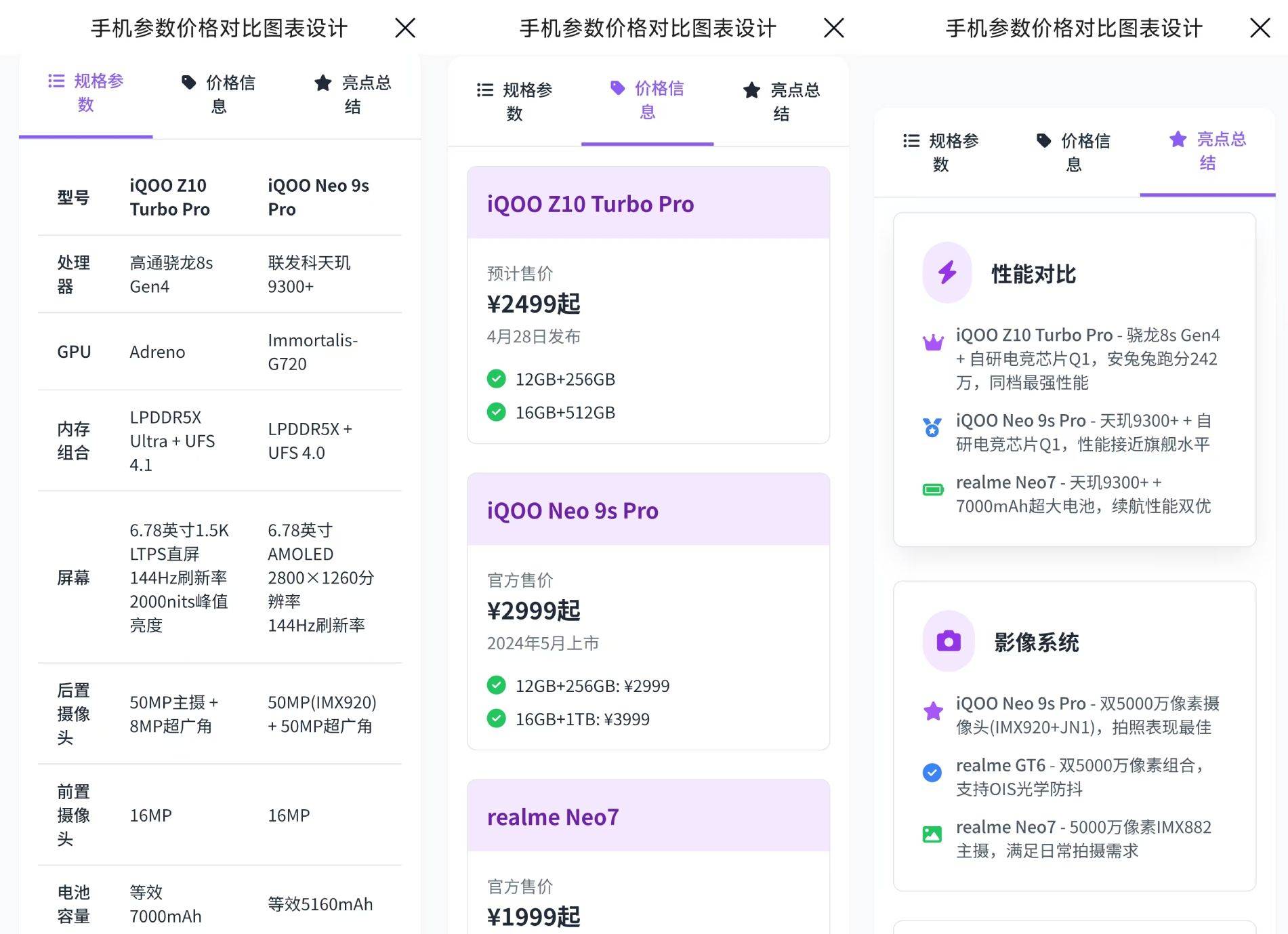Click the 等效 7000mAh battery cell
Image resolution: width=1288 pixels, height=934 pixels.
(x=165, y=904)
